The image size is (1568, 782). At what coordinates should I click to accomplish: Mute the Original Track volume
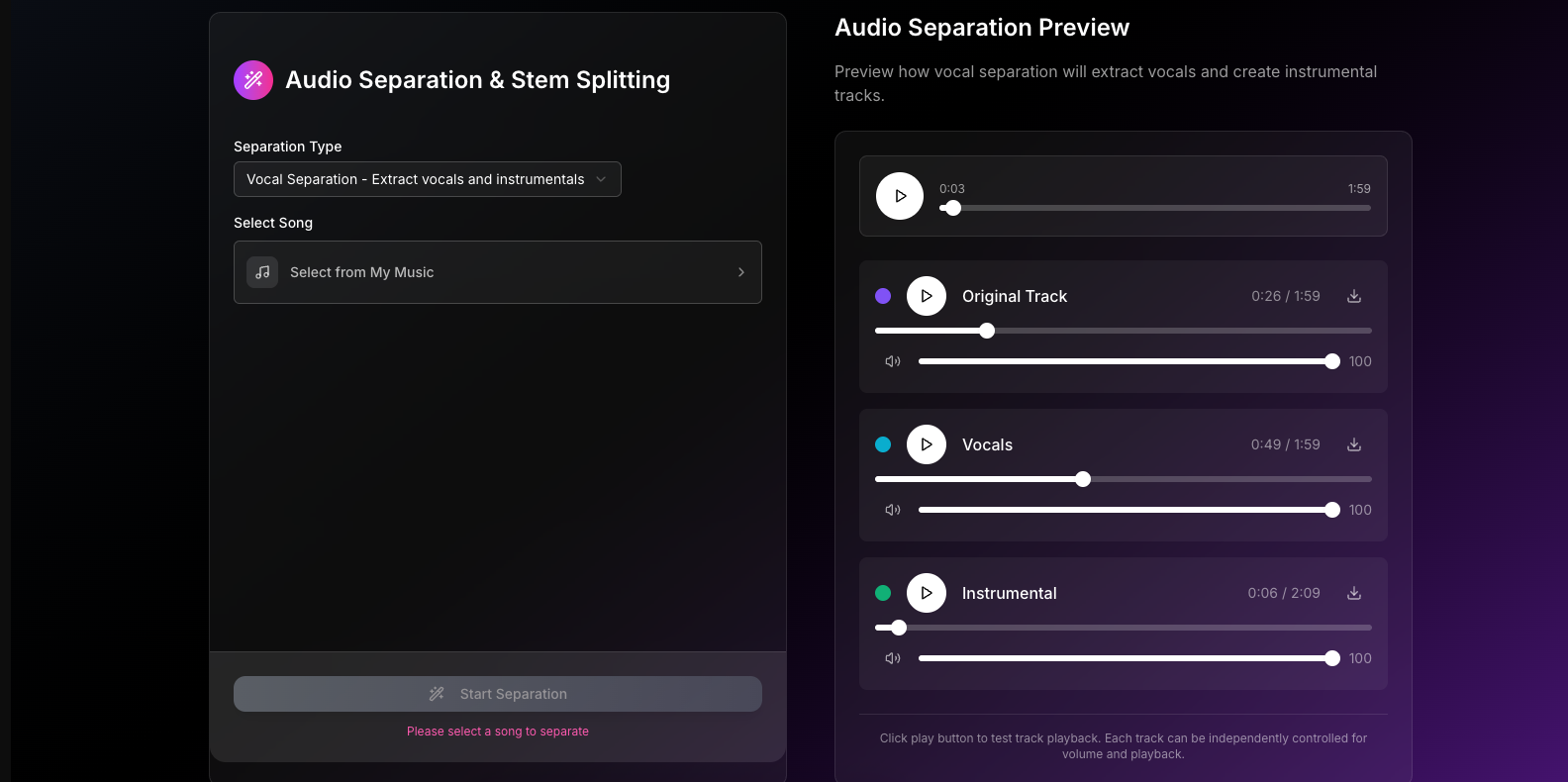pos(892,361)
